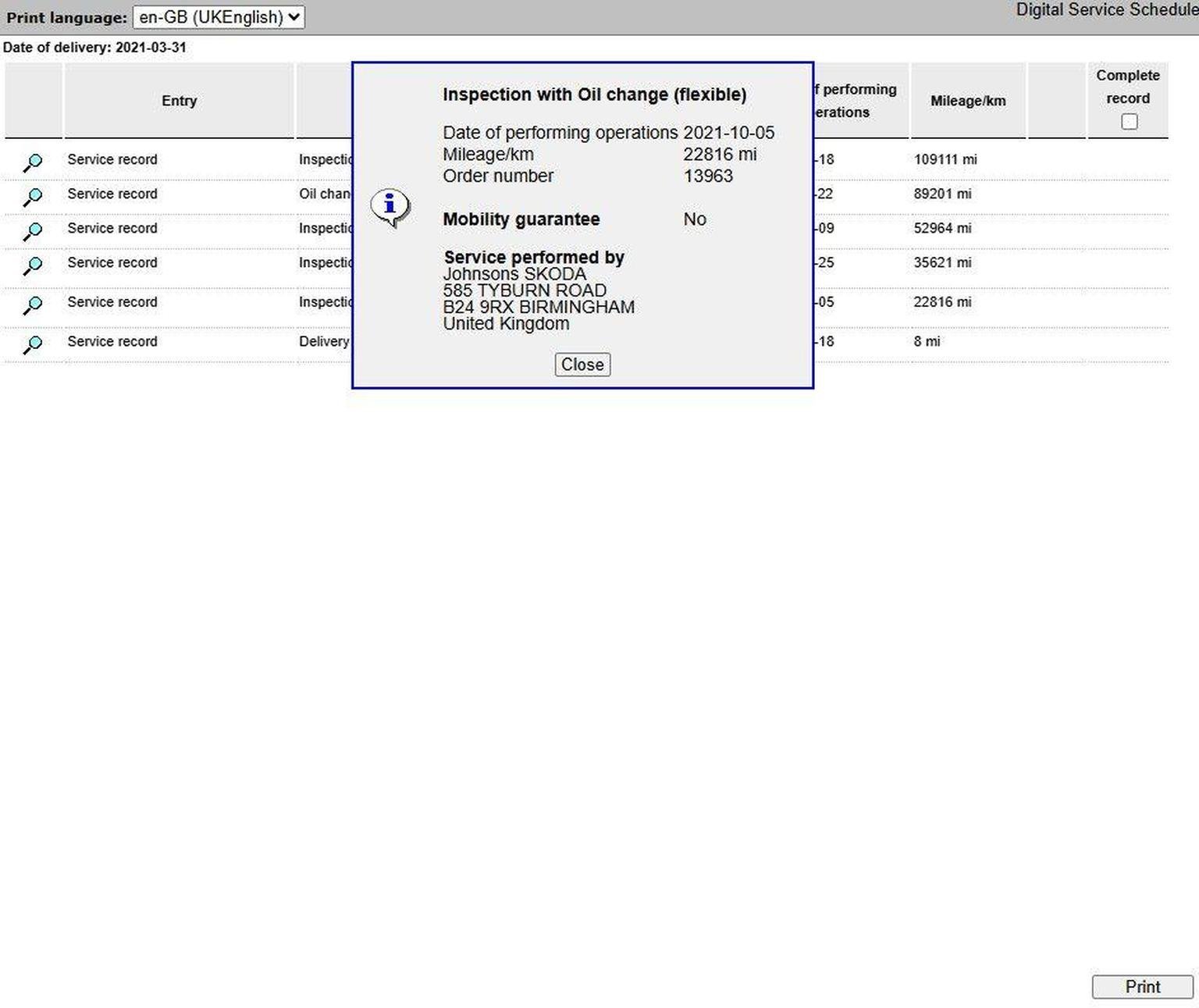
Task: Tick the Complete record checkbox
Action: (x=1129, y=122)
